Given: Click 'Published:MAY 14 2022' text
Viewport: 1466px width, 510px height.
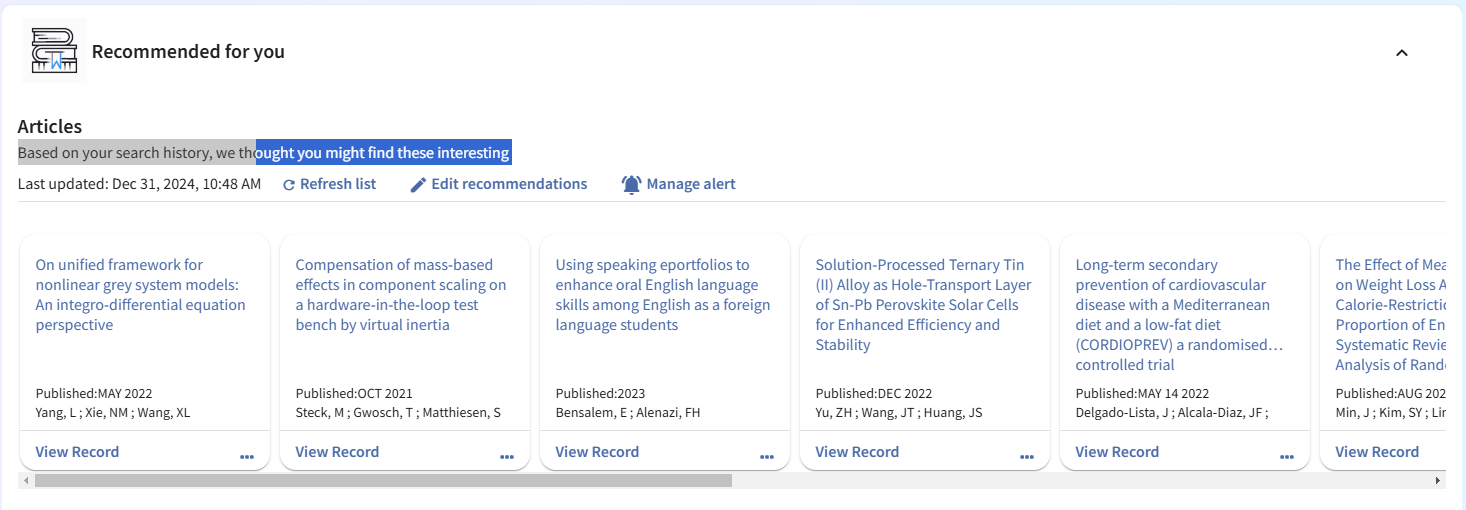Looking at the screenshot, I should point(1142,394).
